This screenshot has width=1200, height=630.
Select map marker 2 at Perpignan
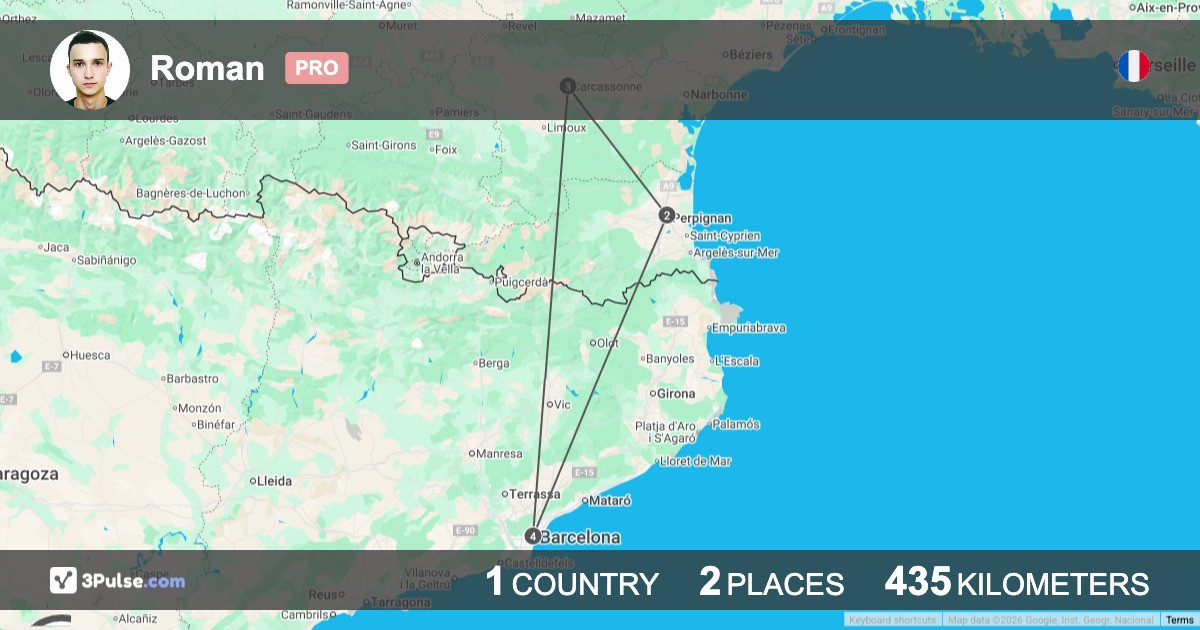(666, 215)
